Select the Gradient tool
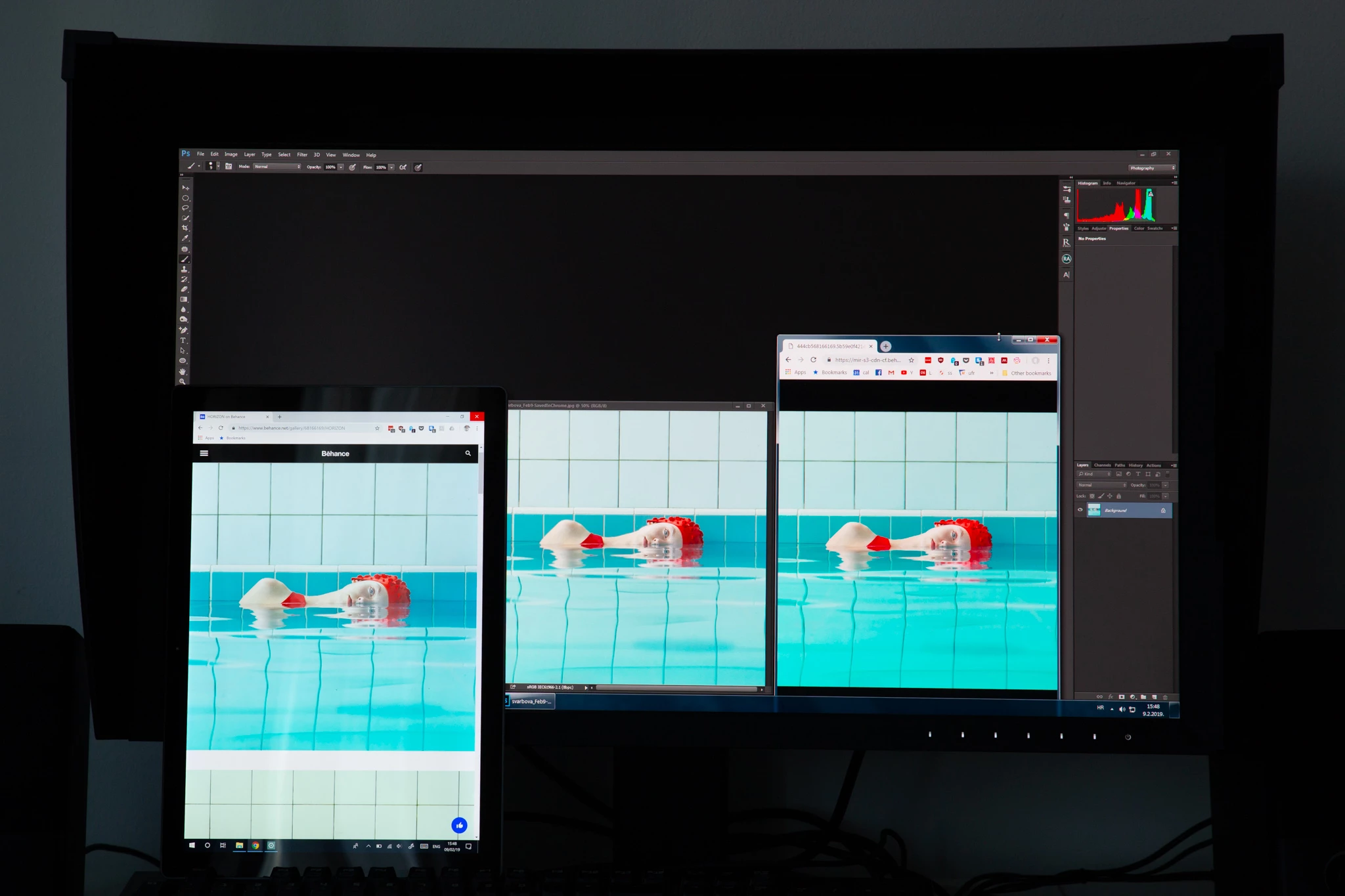This screenshot has height=896, width=1345. click(x=185, y=299)
